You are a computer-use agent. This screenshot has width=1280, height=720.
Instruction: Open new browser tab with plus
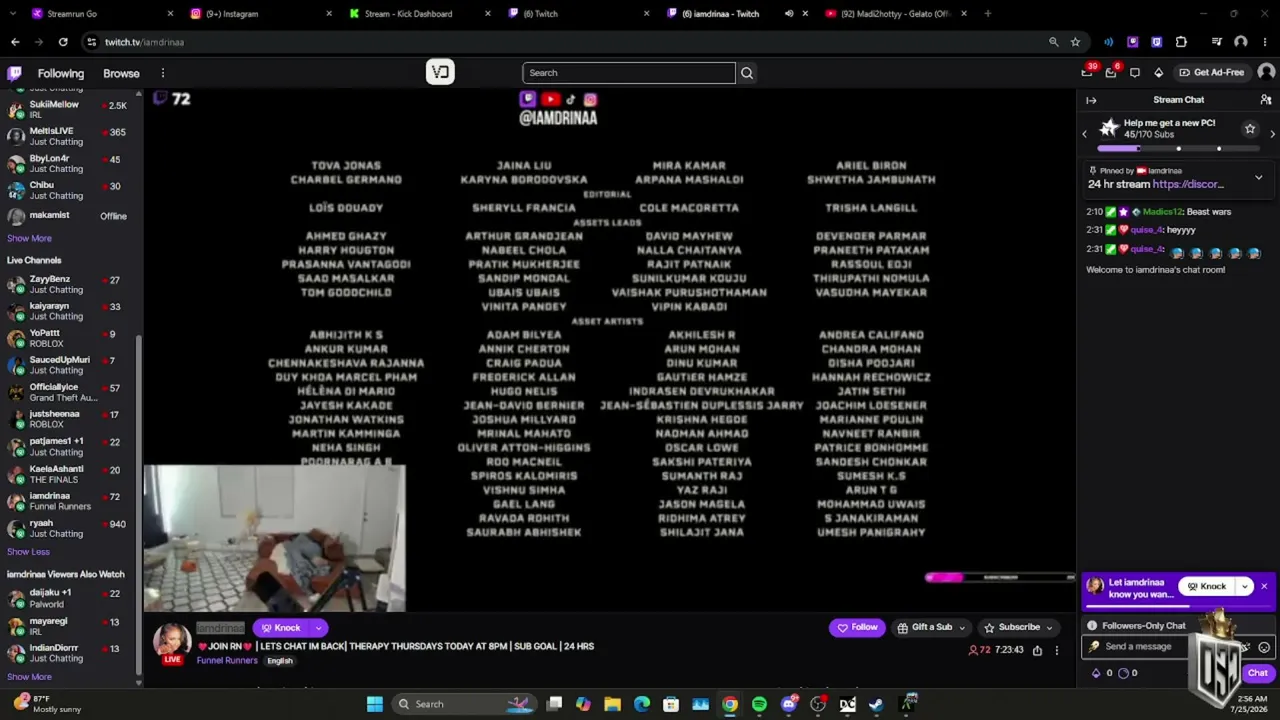(x=987, y=14)
